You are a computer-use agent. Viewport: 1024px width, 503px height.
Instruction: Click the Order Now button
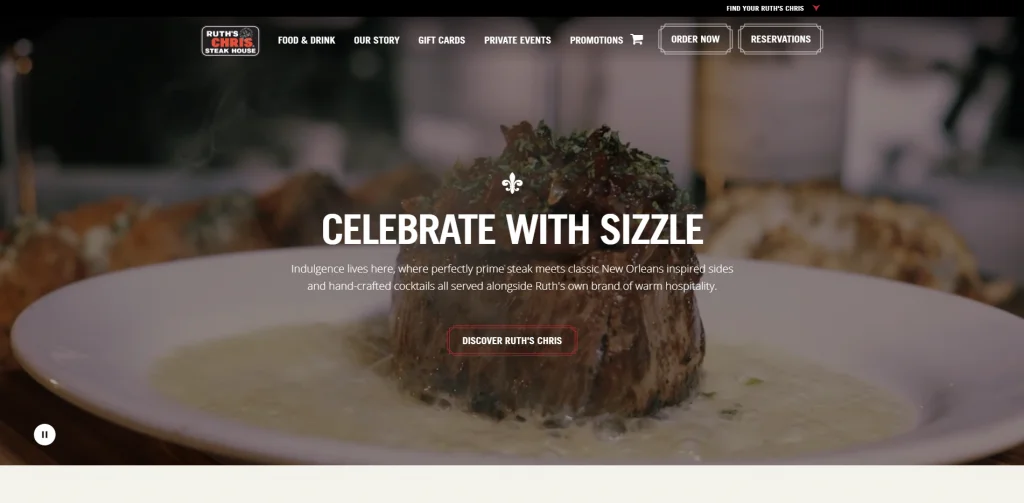695,39
